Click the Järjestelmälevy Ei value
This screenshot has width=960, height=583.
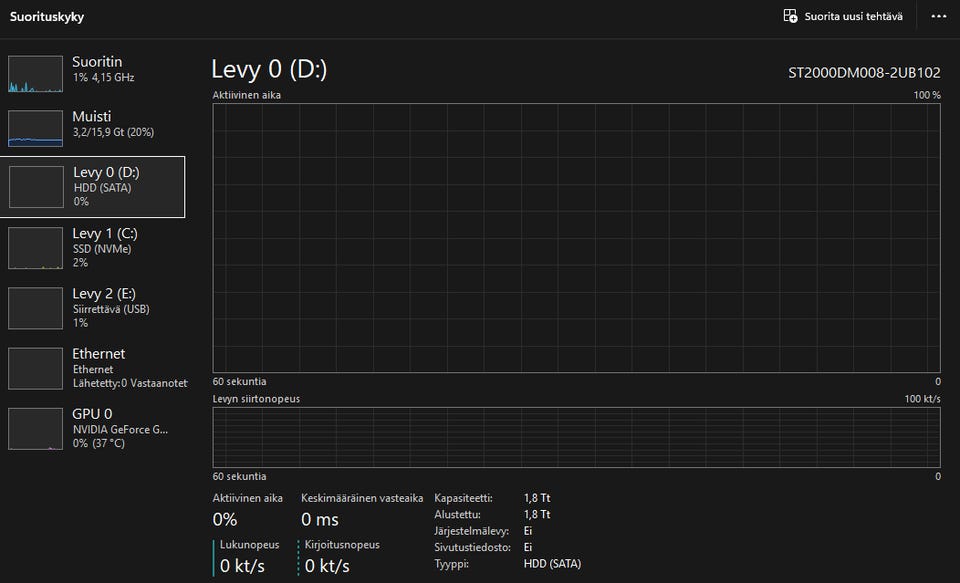tap(528, 531)
